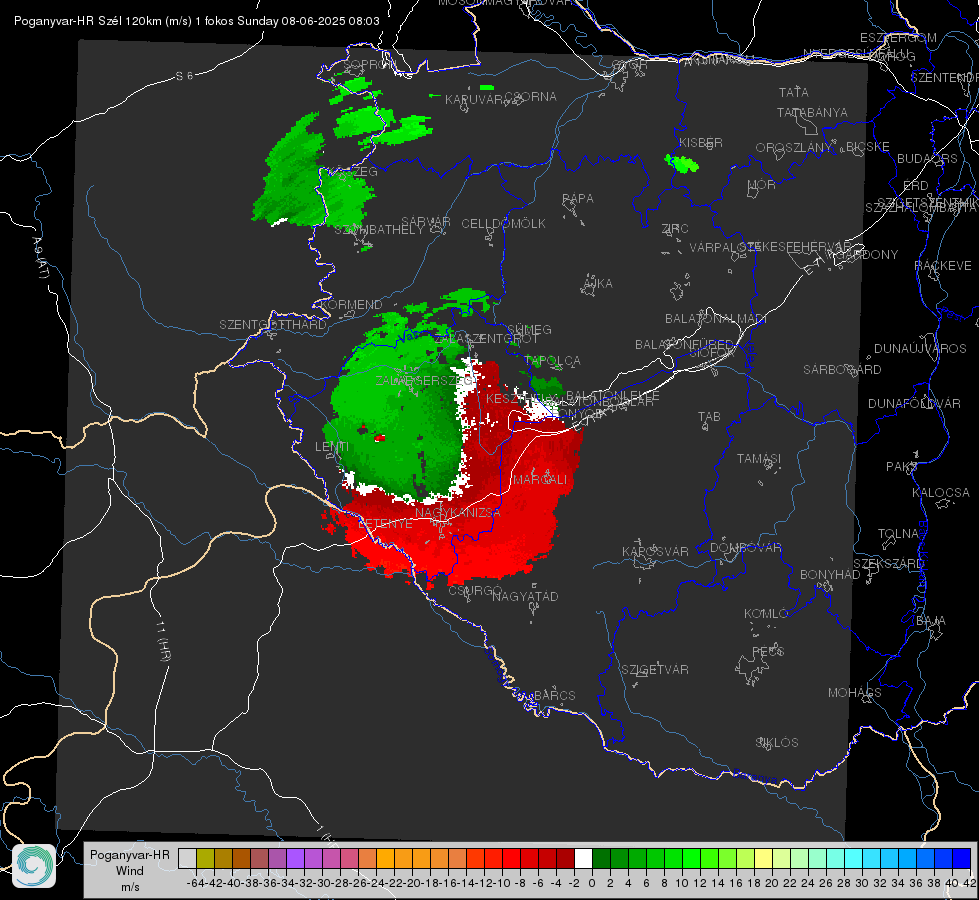Click the dark red swatch between -4 and -2
Image resolution: width=979 pixels, height=900 pixels.
[565, 858]
